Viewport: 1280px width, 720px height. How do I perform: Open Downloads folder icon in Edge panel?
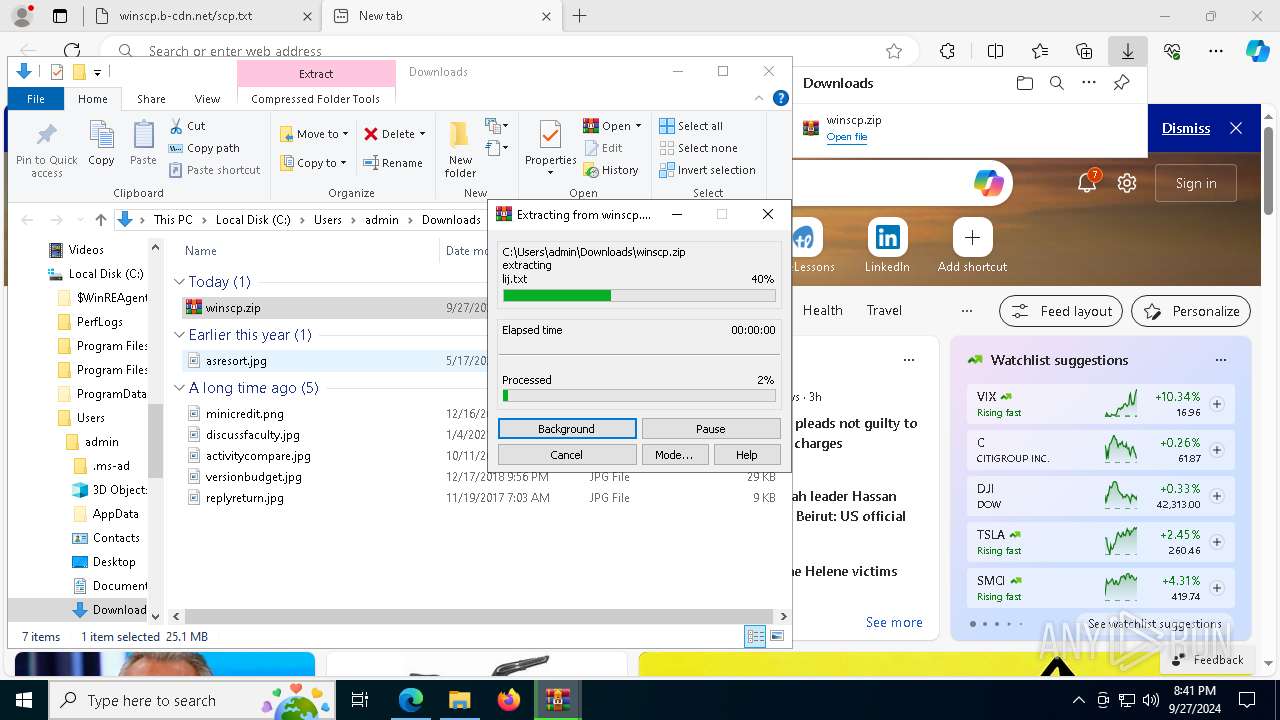[1024, 83]
